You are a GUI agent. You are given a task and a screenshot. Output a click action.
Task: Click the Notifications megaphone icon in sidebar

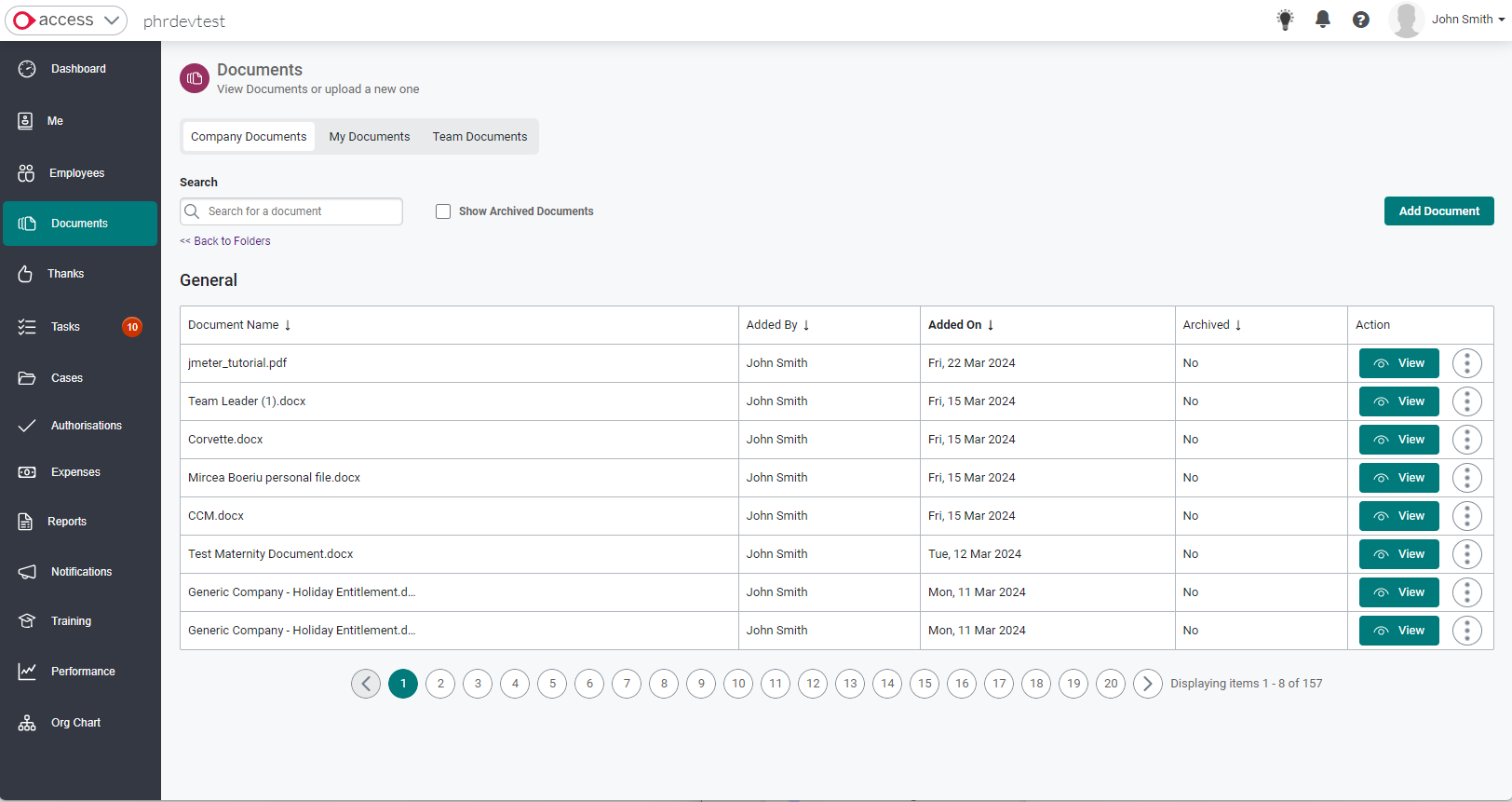tap(27, 572)
